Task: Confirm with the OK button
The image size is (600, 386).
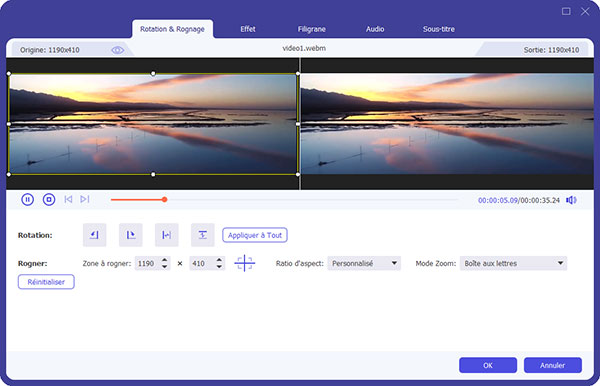Action: (x=488, y=365)
